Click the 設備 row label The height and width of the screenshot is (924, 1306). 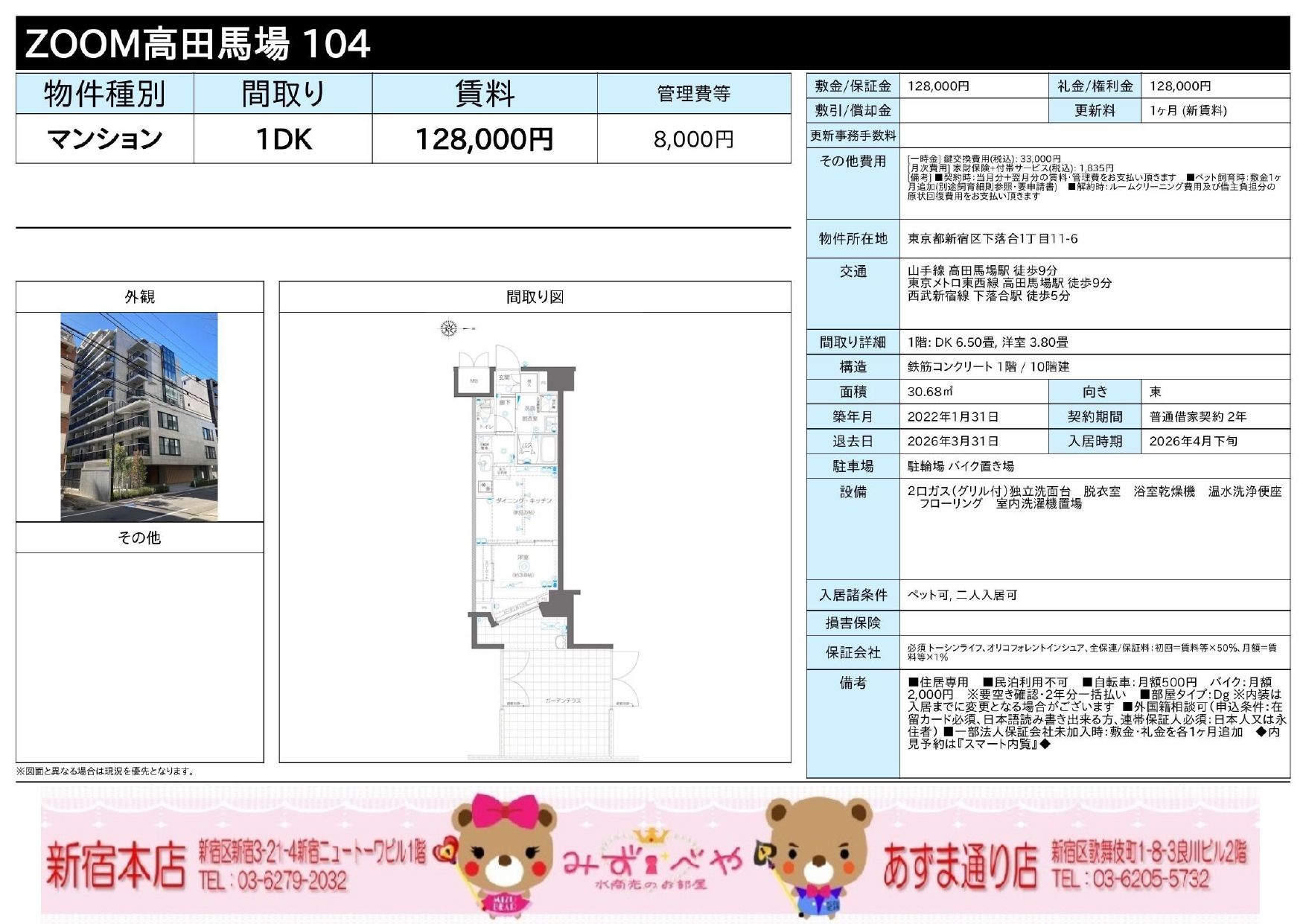click(853, 492)
